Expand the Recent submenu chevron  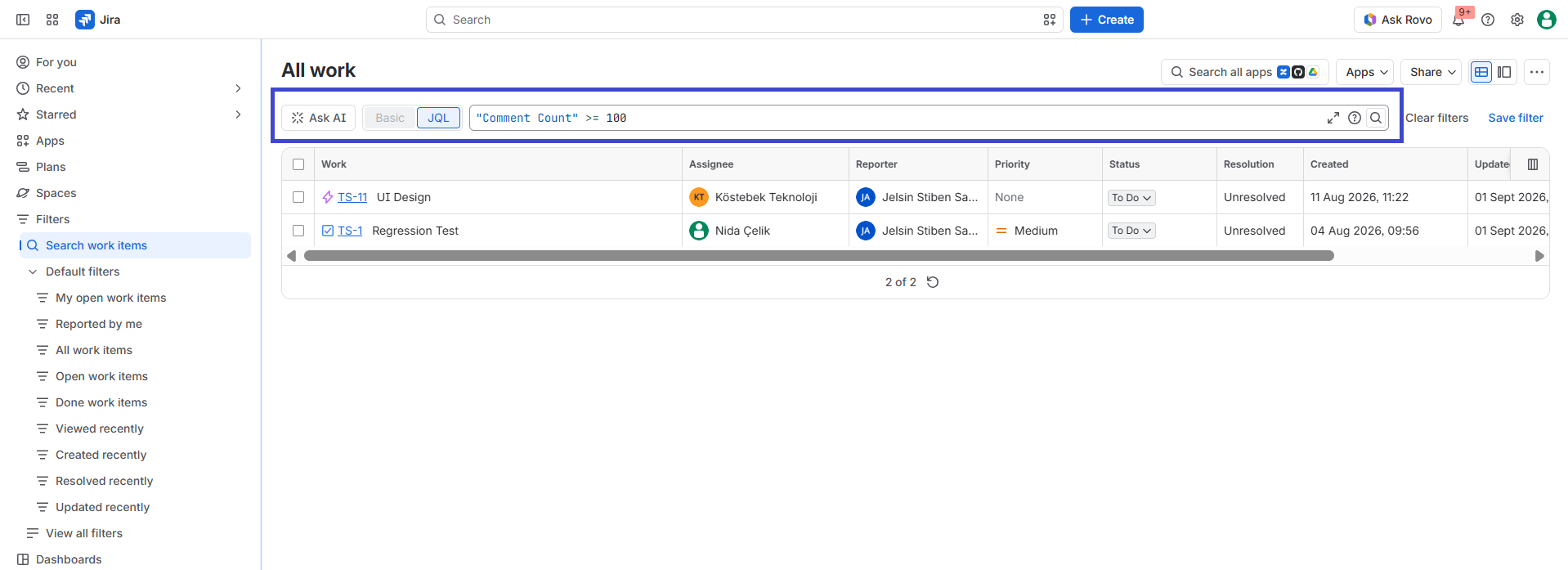(x=238, y=88)
